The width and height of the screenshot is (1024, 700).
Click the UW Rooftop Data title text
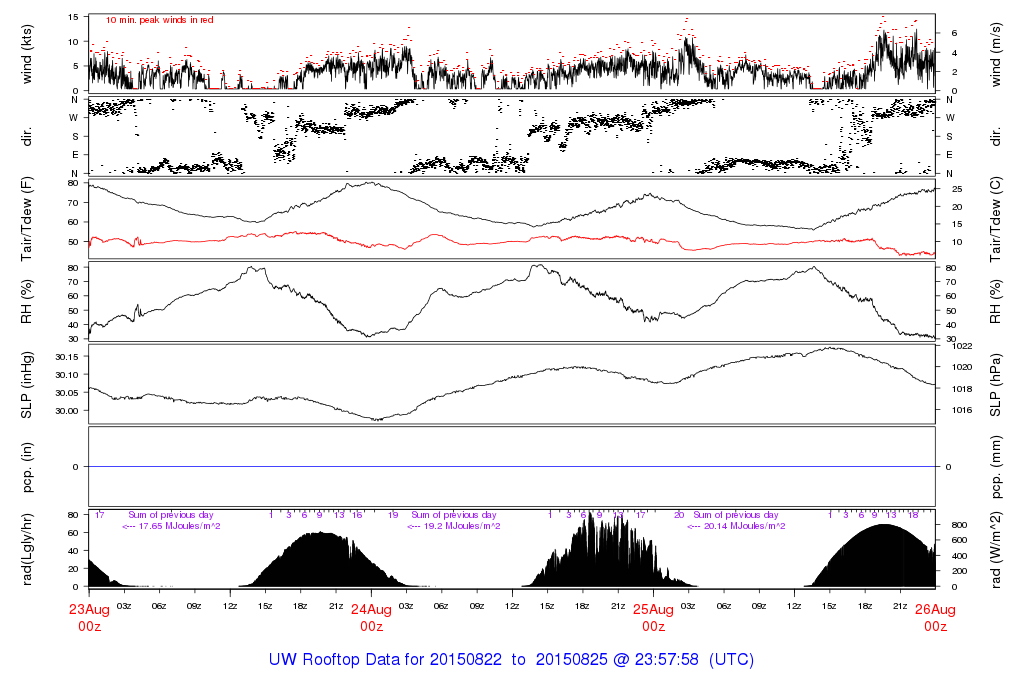coord(511,660)
